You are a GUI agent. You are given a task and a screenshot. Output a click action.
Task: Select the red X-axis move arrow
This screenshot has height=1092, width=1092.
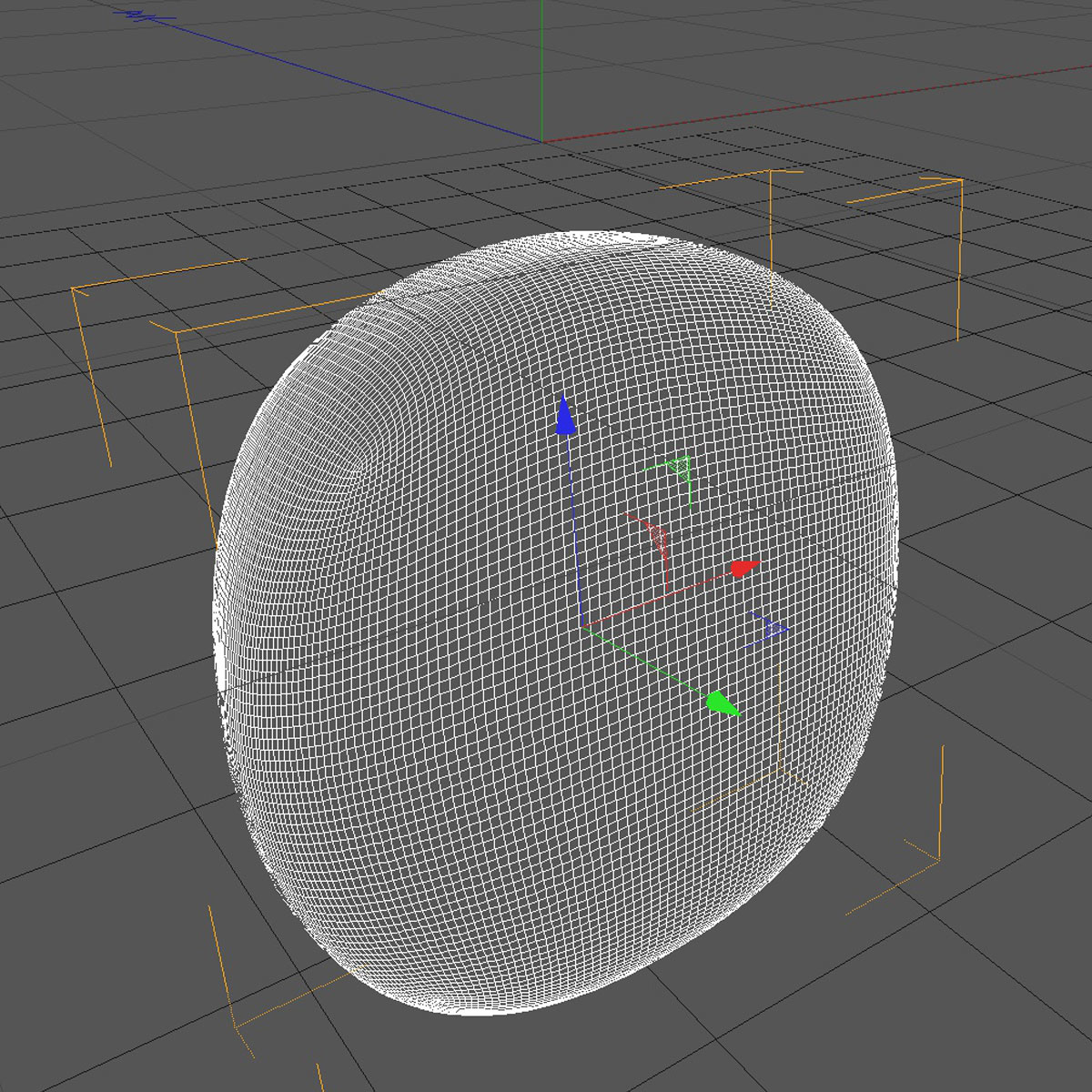tap(743, 569)
